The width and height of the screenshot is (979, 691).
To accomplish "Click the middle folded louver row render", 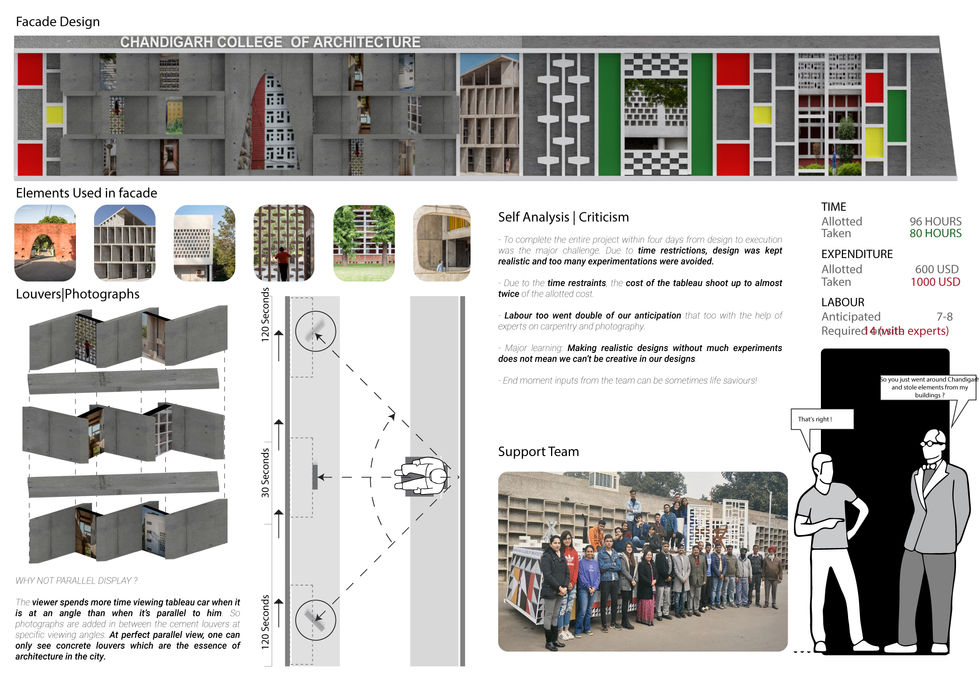I will (x=124, y=434).
